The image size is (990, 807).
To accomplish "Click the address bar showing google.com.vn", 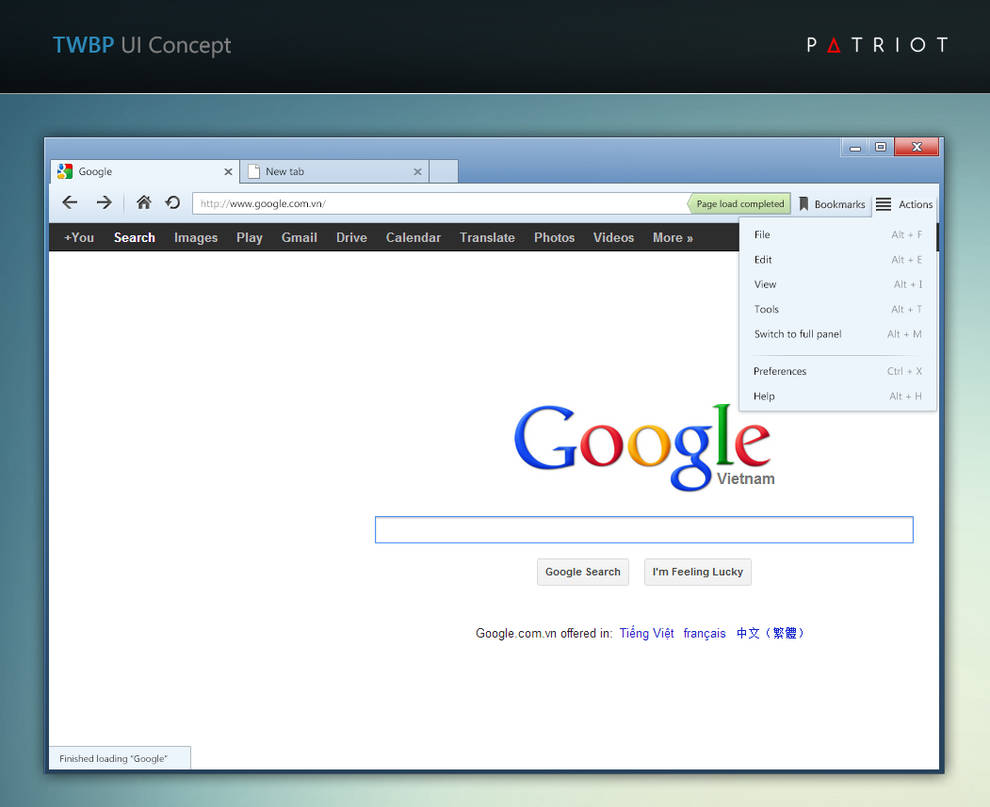I will 439,203.
